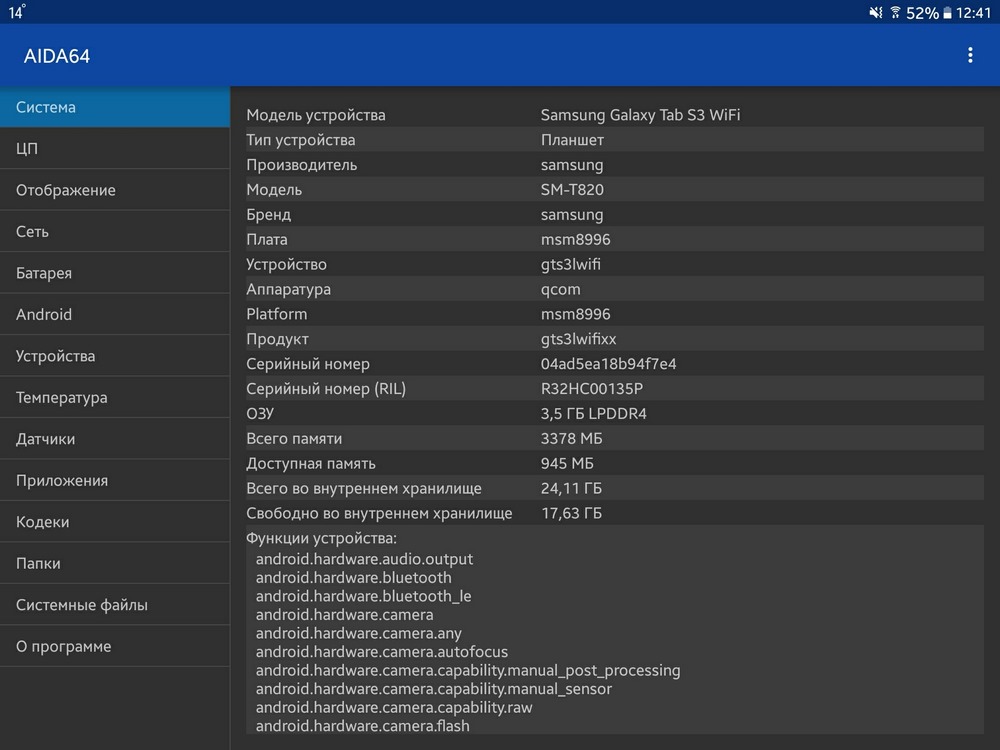Select value Samsung Galaxy Tab S3 WiFi
Viewport: 1000px width, 750px height.
coord(640,115)
